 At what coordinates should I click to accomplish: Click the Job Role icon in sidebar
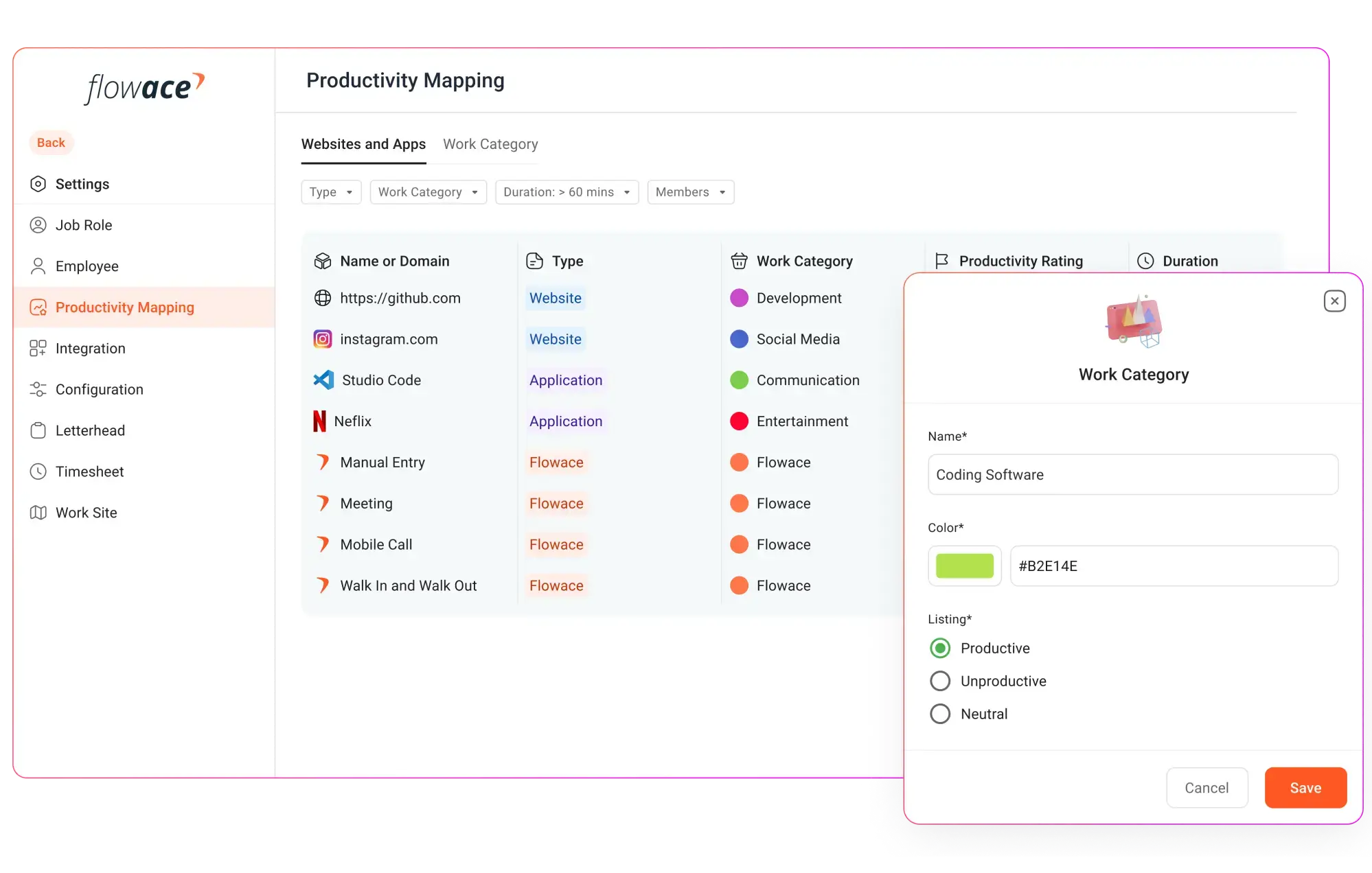(x=38, y=224)
